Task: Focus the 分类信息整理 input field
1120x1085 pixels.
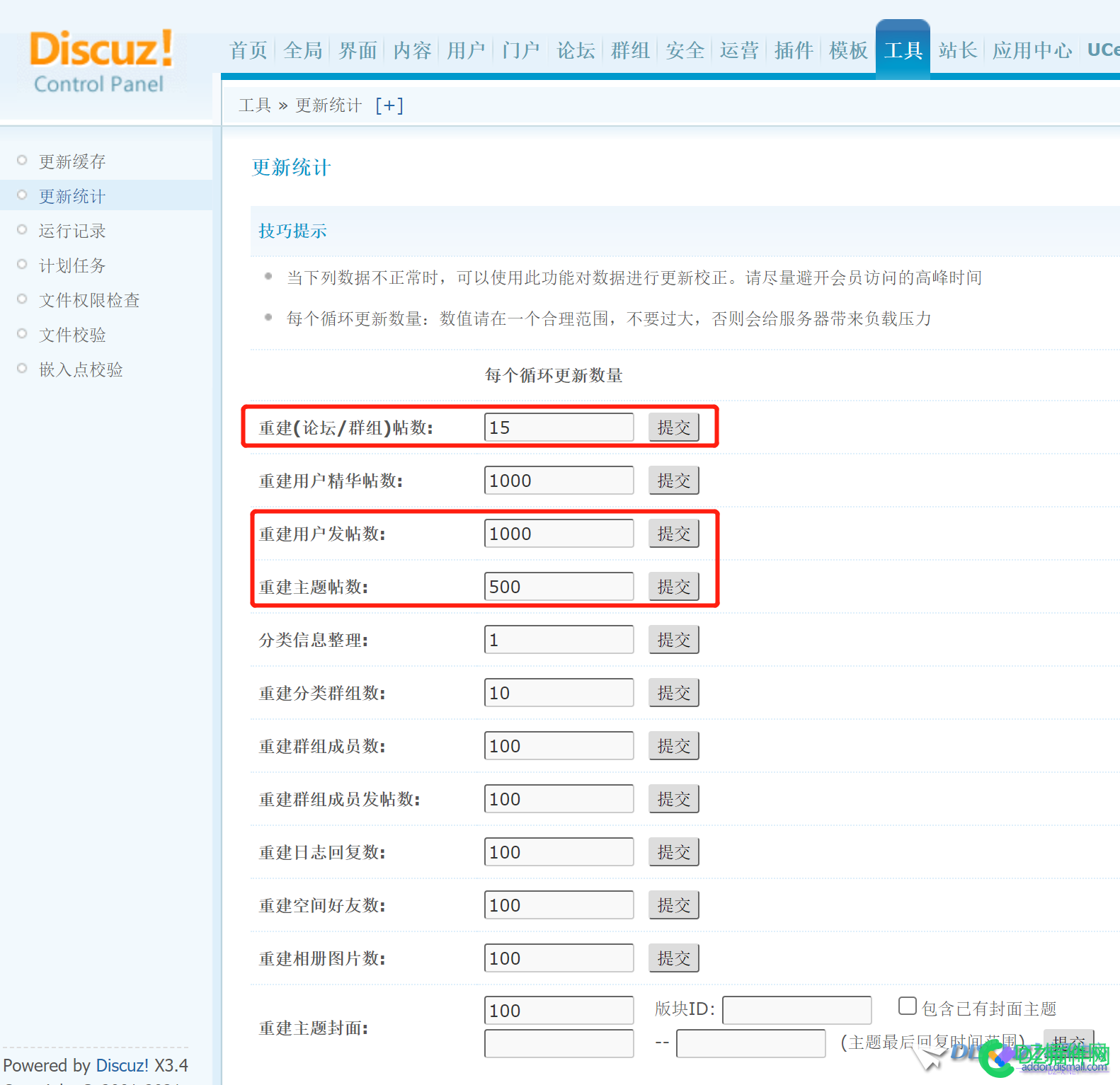Action: tap(559, 640)
